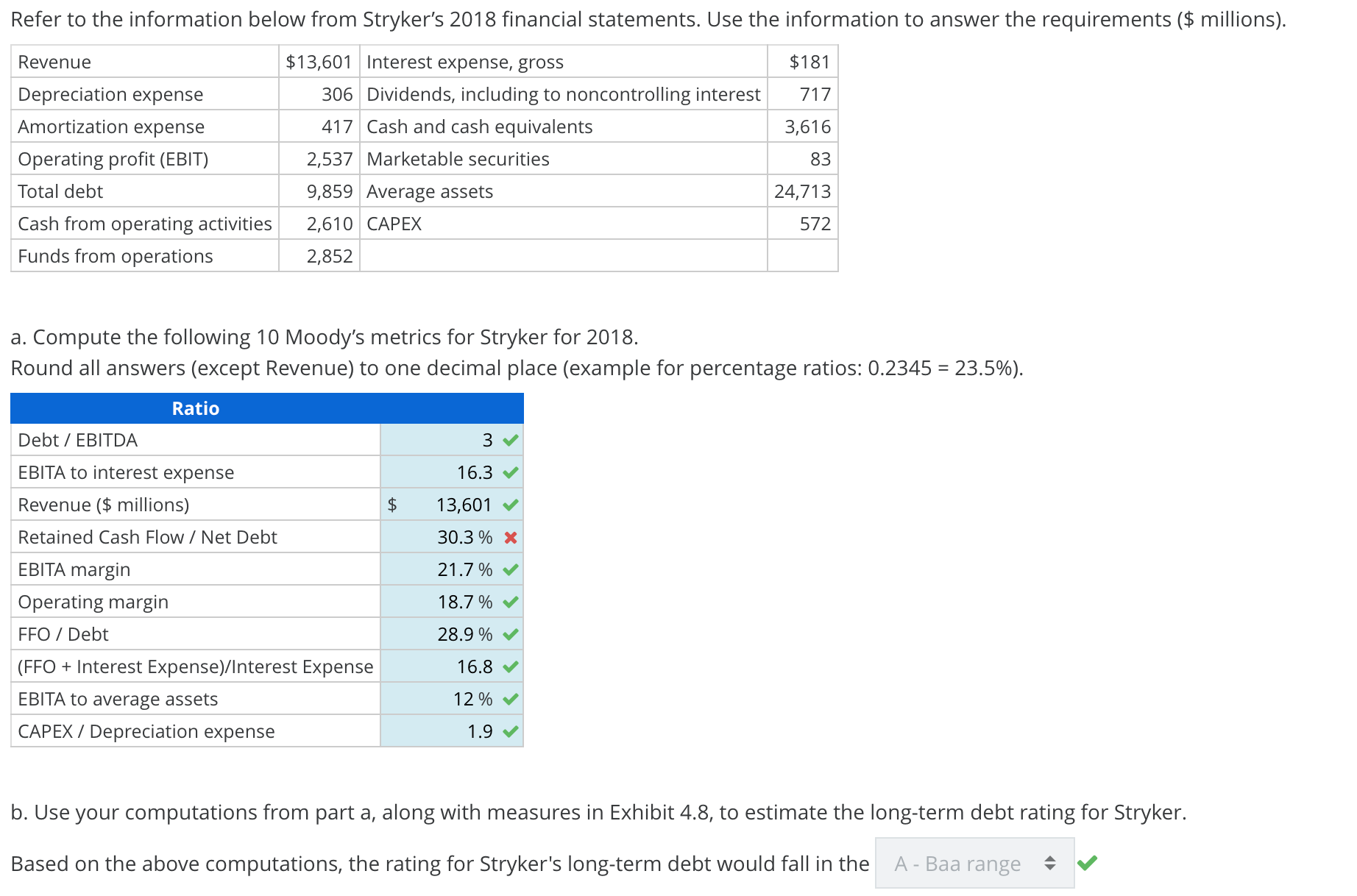Select the blue Ratio header cell
1357x896 pixels.
click(x=195, y=408)
